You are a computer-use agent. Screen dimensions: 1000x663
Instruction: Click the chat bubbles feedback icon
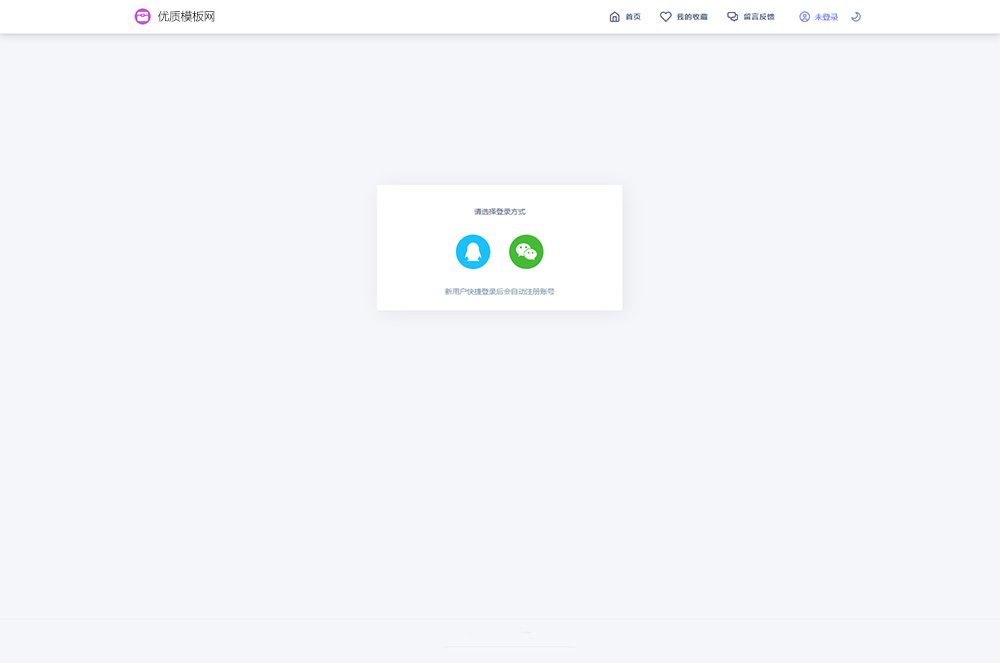733,17
